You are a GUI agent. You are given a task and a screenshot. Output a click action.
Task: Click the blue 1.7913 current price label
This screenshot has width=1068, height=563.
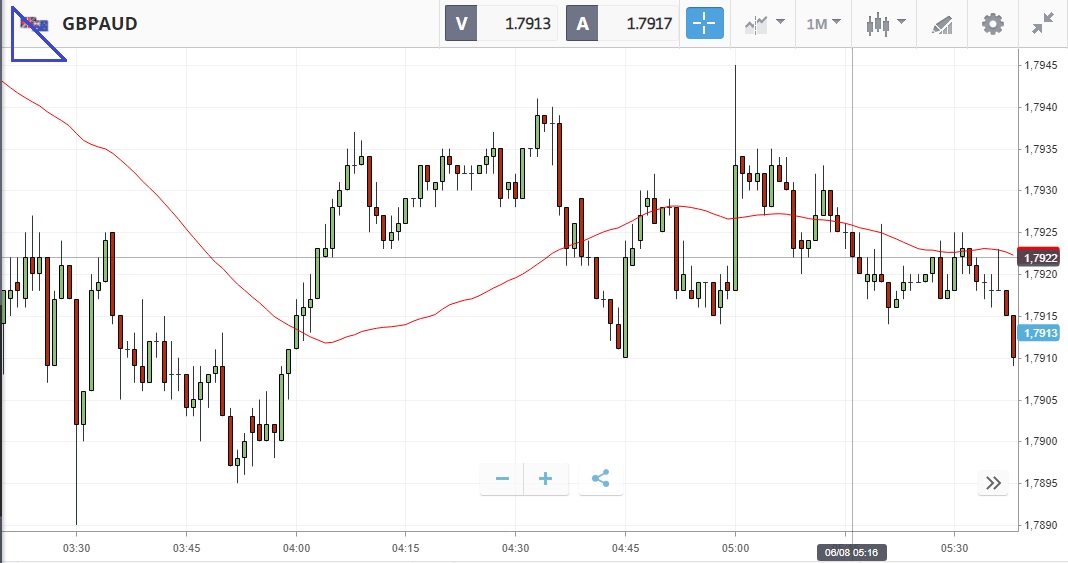point(1041,334)
